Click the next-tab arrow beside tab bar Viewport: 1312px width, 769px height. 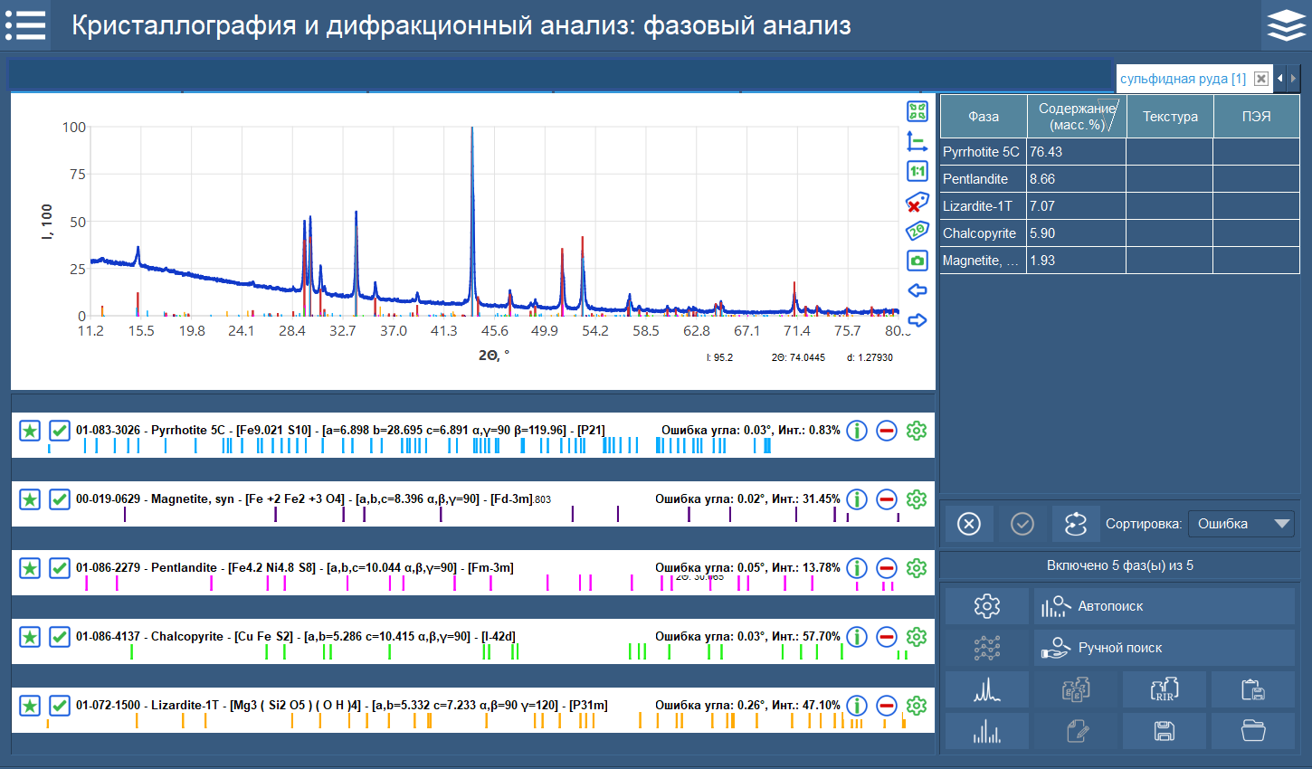(x=1295, y=78)
